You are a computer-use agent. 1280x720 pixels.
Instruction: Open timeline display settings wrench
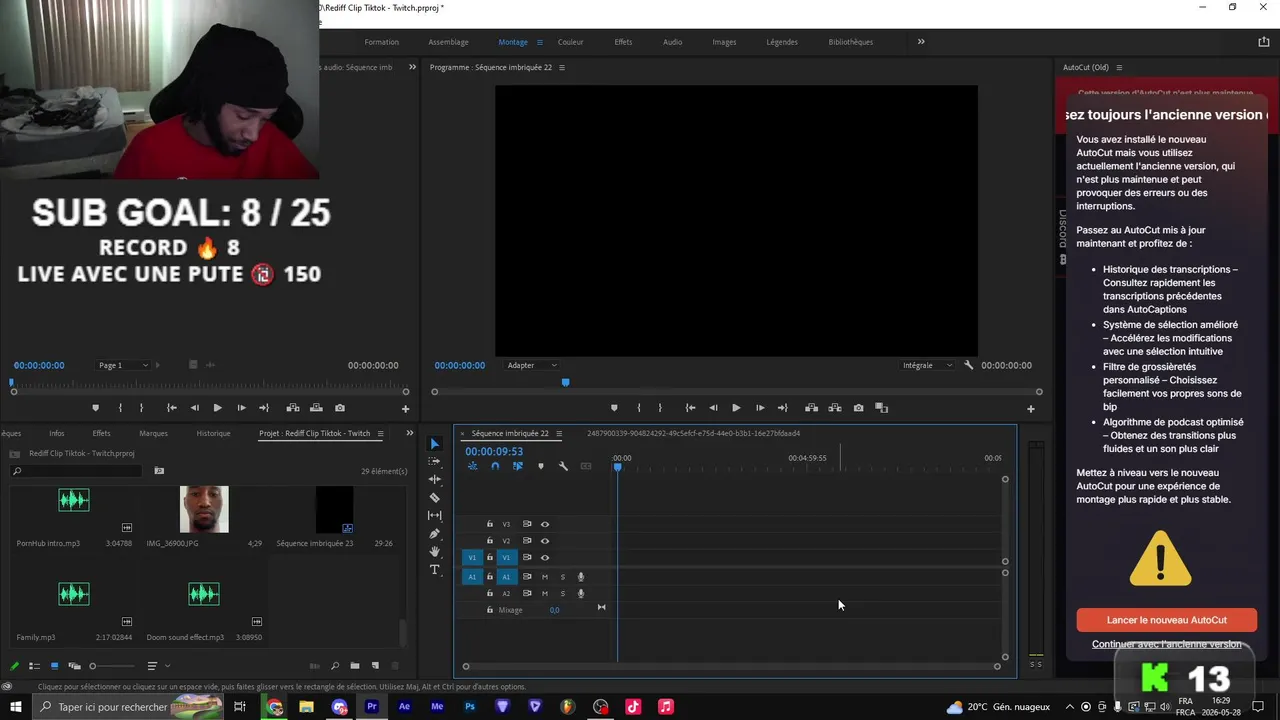coord(563,466)
